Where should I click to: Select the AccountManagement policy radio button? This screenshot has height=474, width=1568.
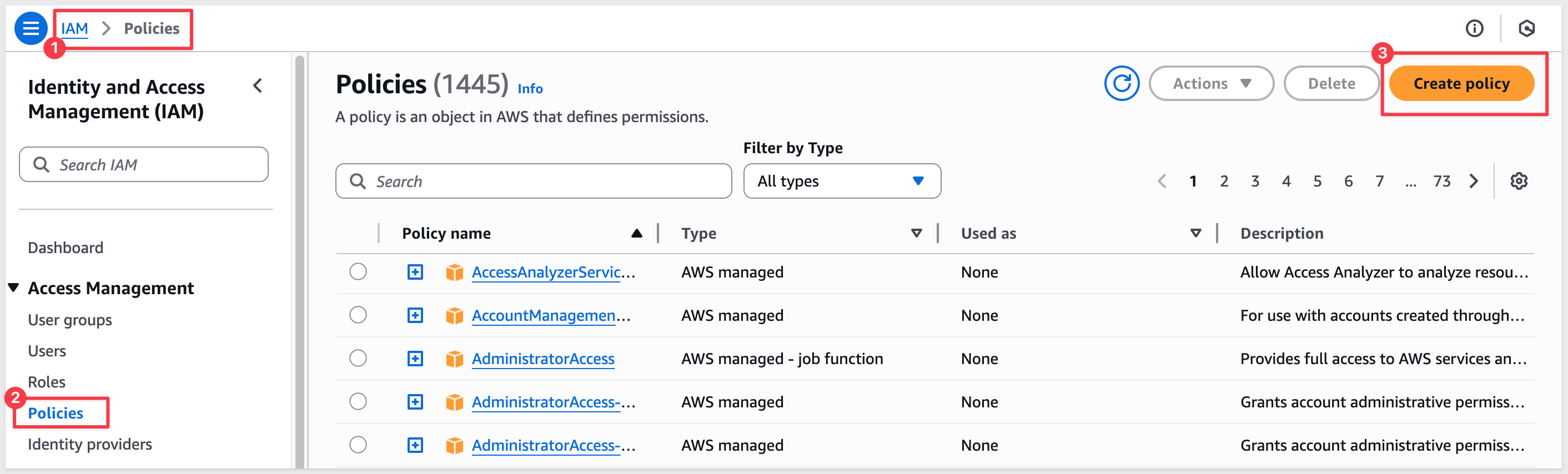tap(358, 315)
